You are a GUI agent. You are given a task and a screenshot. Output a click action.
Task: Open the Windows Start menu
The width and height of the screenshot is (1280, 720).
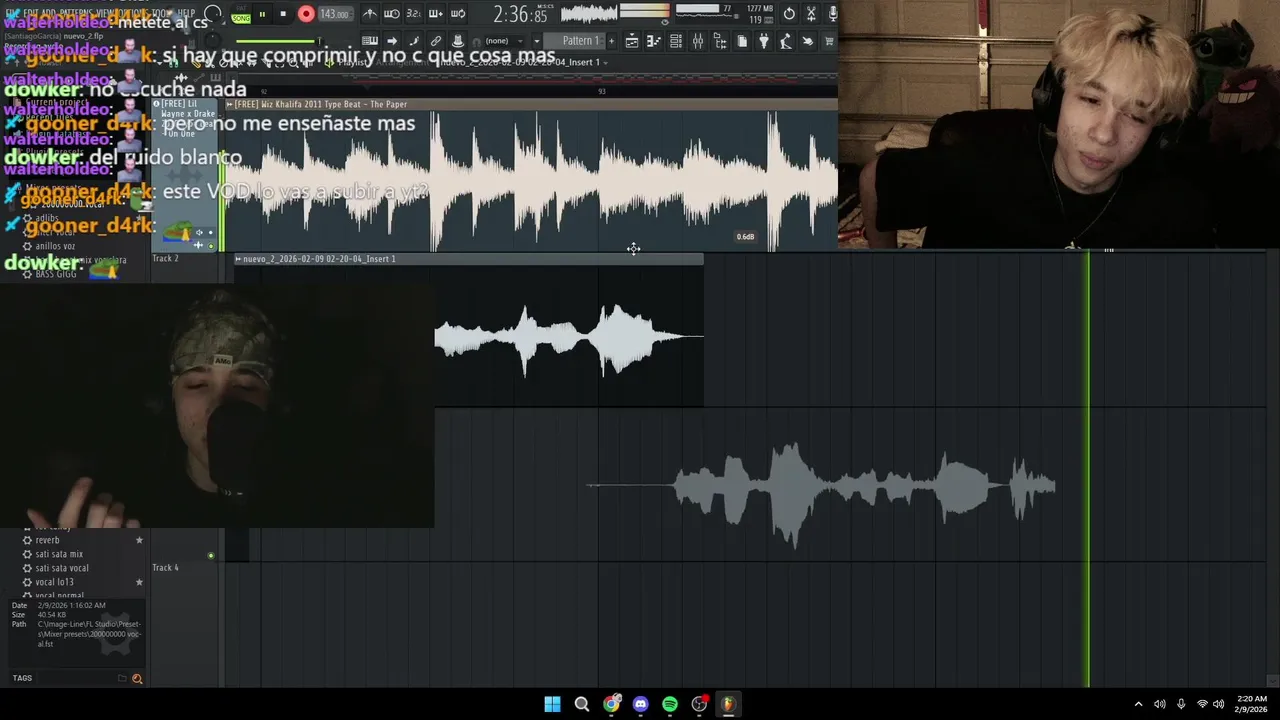(552, 704)
